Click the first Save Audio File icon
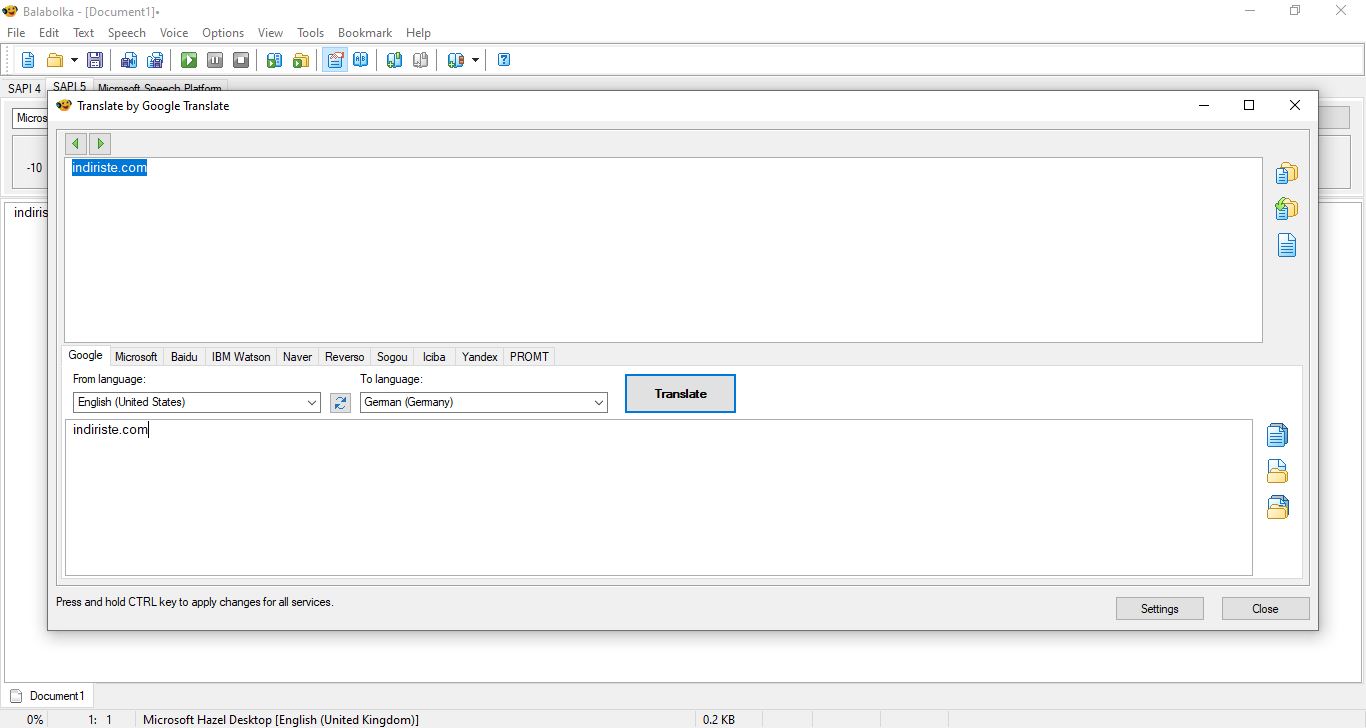 [129, 60]
